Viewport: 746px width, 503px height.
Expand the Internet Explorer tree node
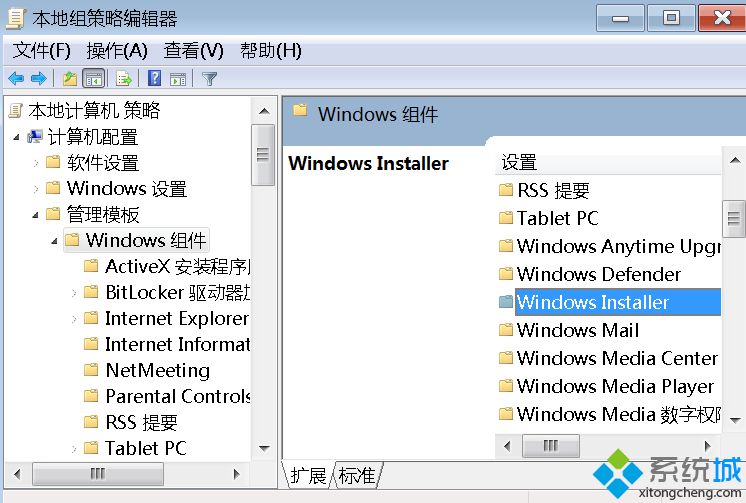click(74, 319)
